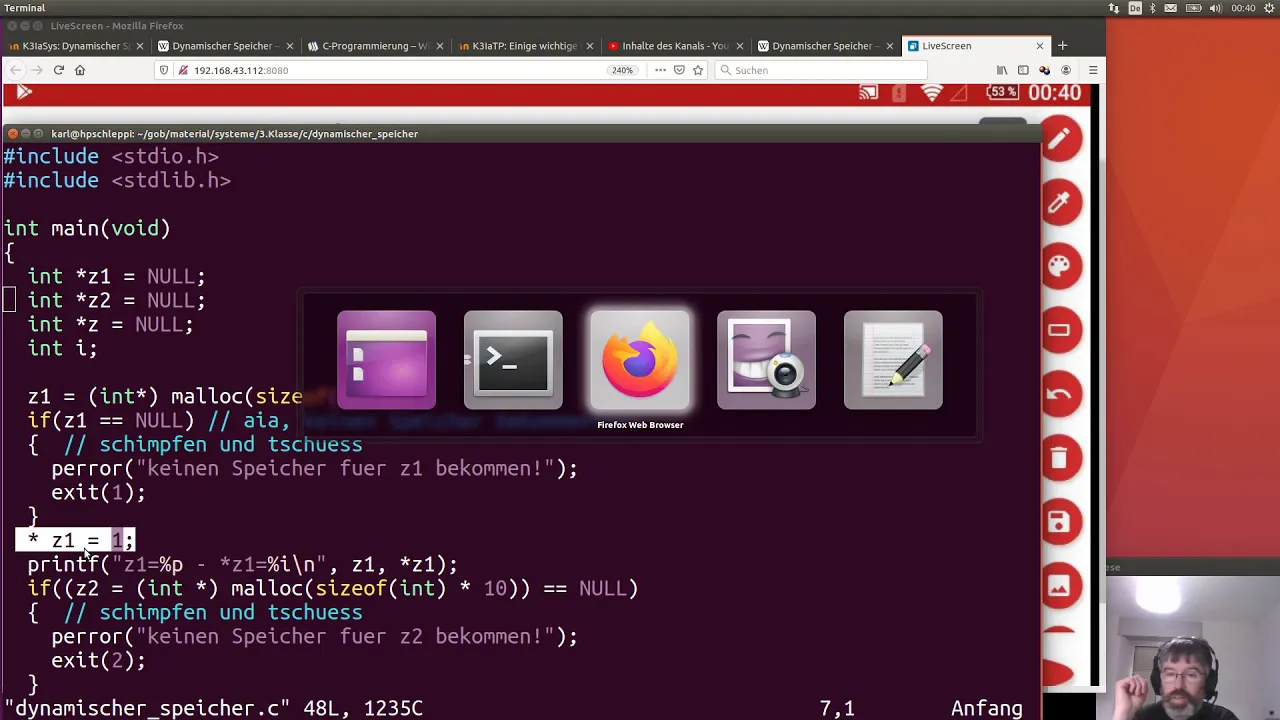Viewport: 1280px width, 720px height.
Task: Choose Firefox Web Browser in app switcher
Action: pos(640,360)
